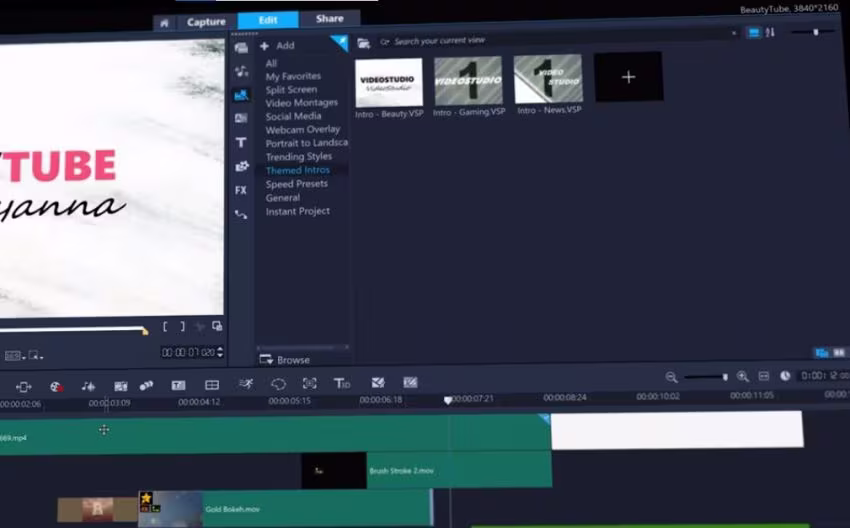Switch to the Edit tab

(268, 20)
